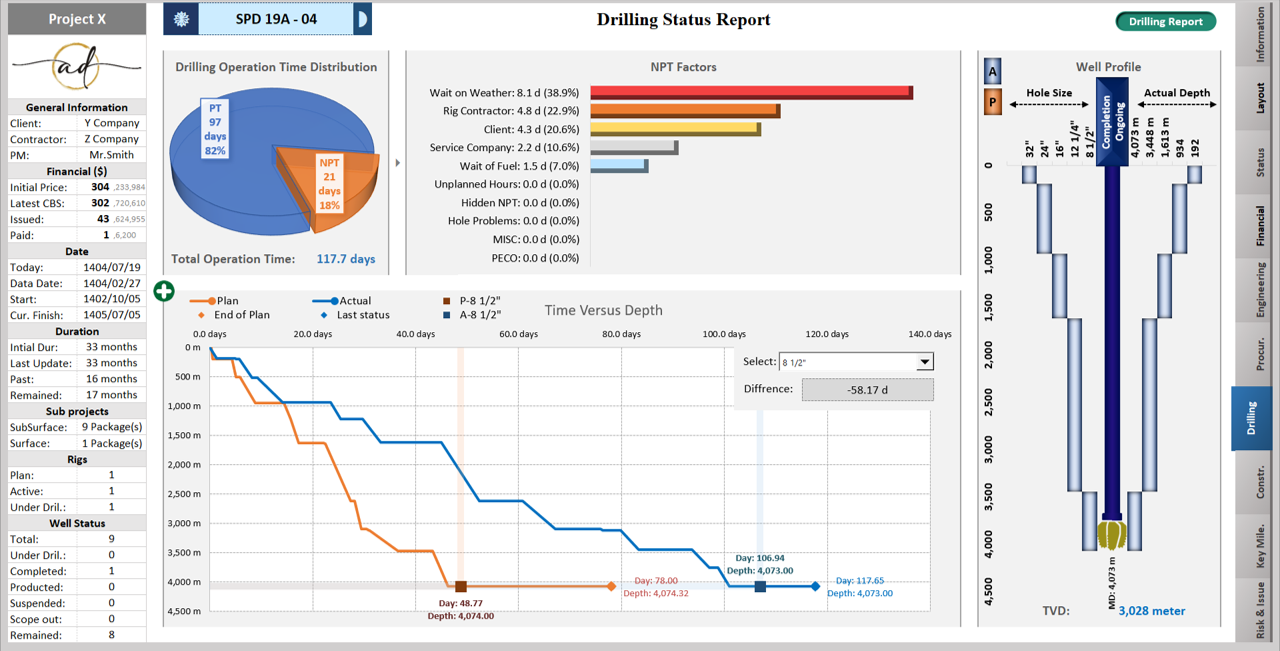Click the drill bit icon in Well Profile
This screenshot has height=651, width=1280.
(1110, 533)
